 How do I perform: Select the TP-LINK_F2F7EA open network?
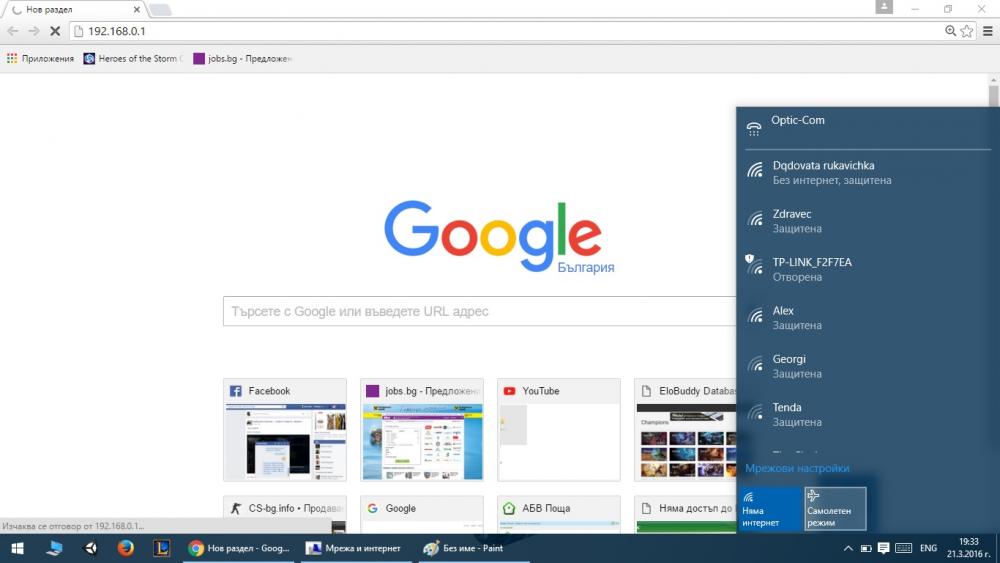867,269
